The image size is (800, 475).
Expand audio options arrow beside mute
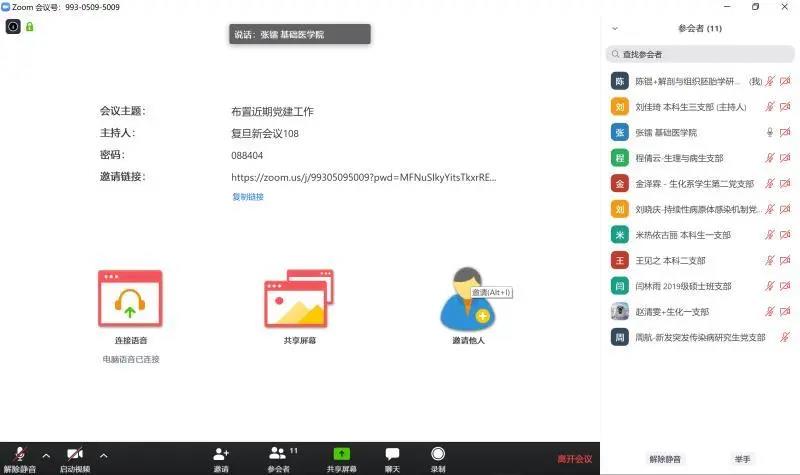pyautogui.click(x=45, y=455)
